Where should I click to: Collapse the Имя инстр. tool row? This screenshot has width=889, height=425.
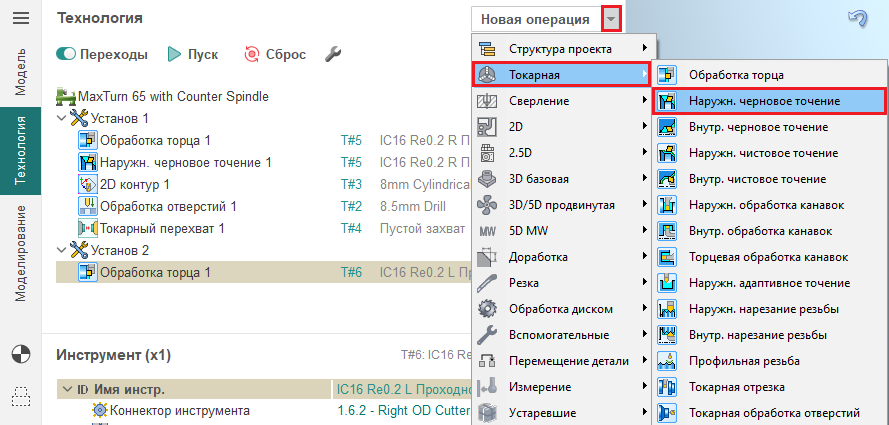point(66,389)
